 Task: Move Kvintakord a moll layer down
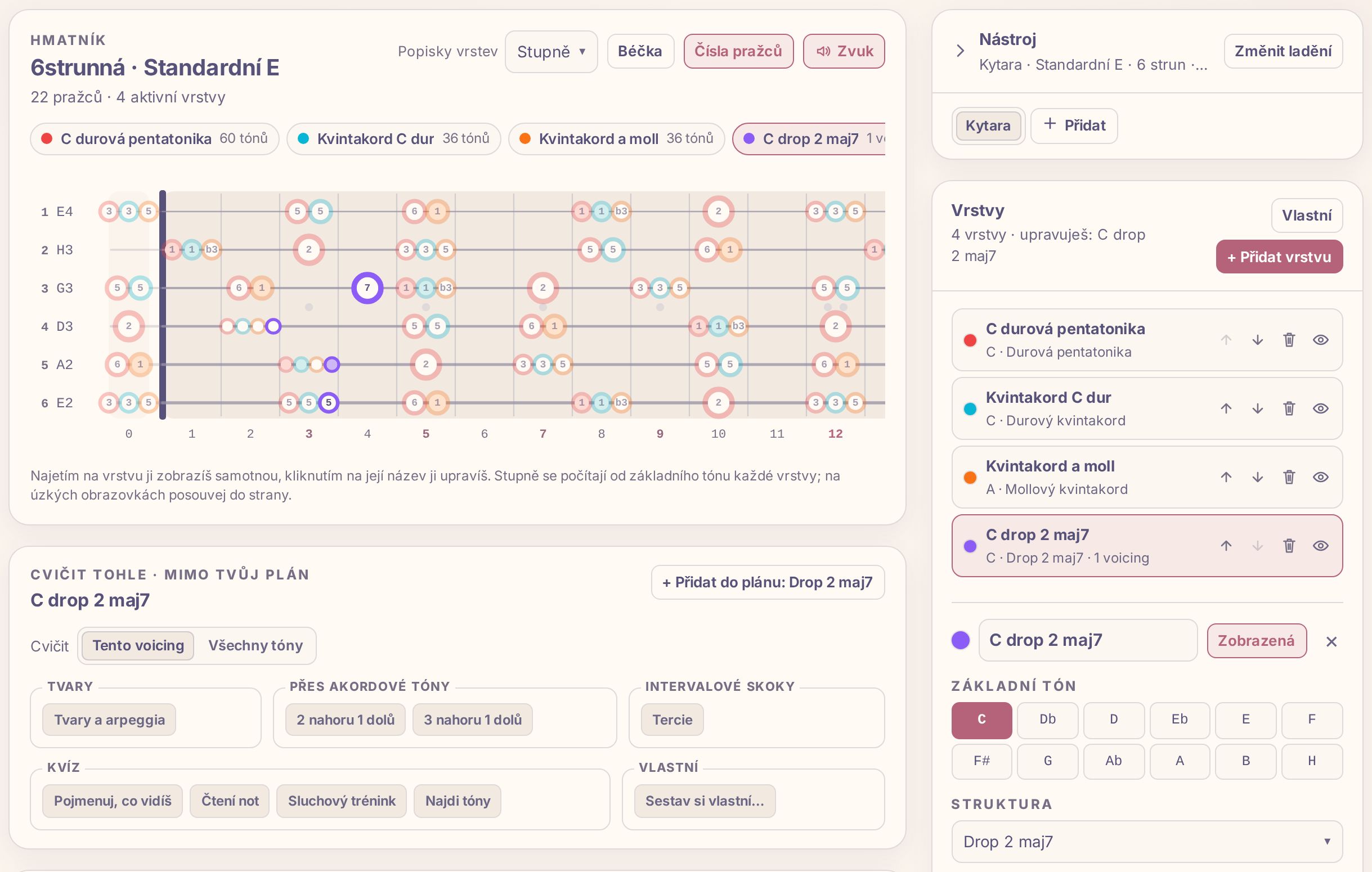pos(1257,477)
